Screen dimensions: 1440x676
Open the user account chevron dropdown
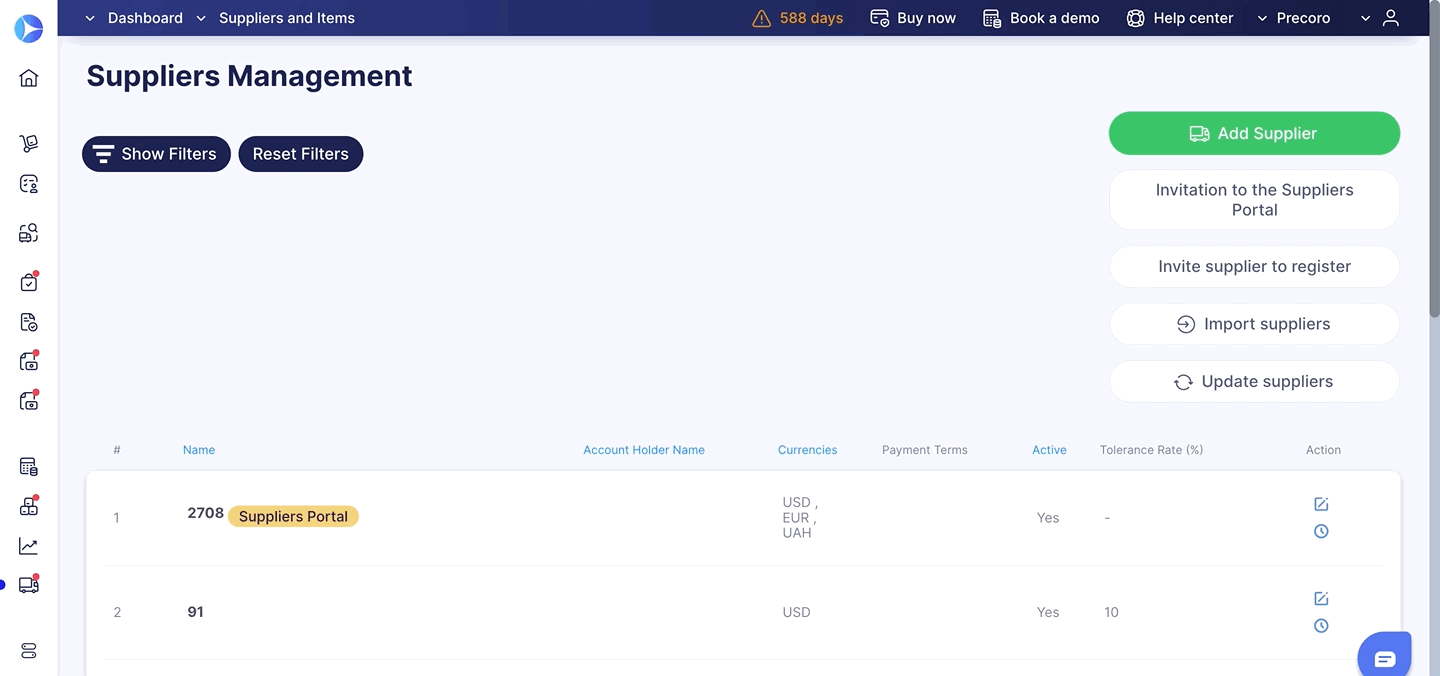(x=1366, y=18)
